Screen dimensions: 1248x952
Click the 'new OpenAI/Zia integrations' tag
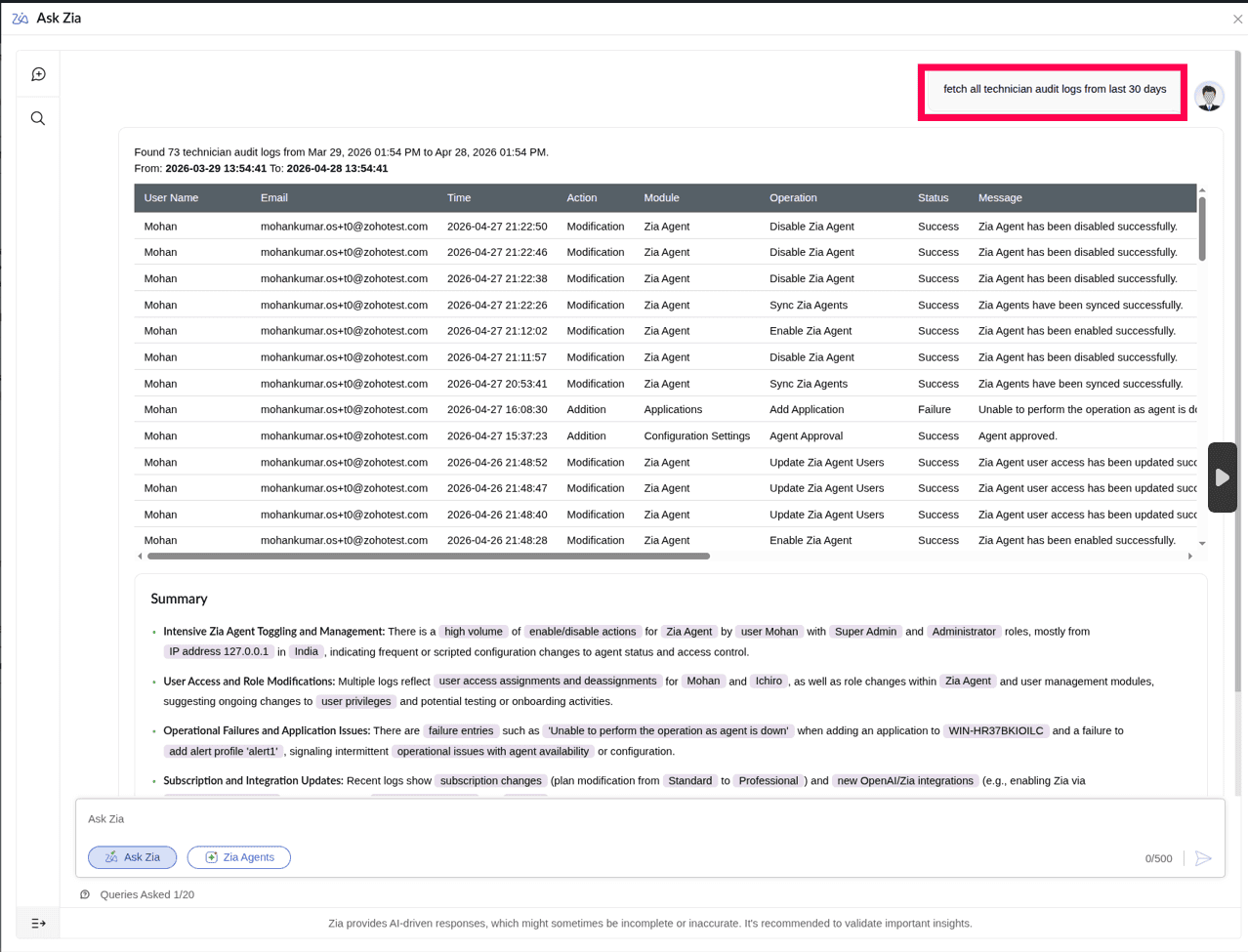coord(905,780)
